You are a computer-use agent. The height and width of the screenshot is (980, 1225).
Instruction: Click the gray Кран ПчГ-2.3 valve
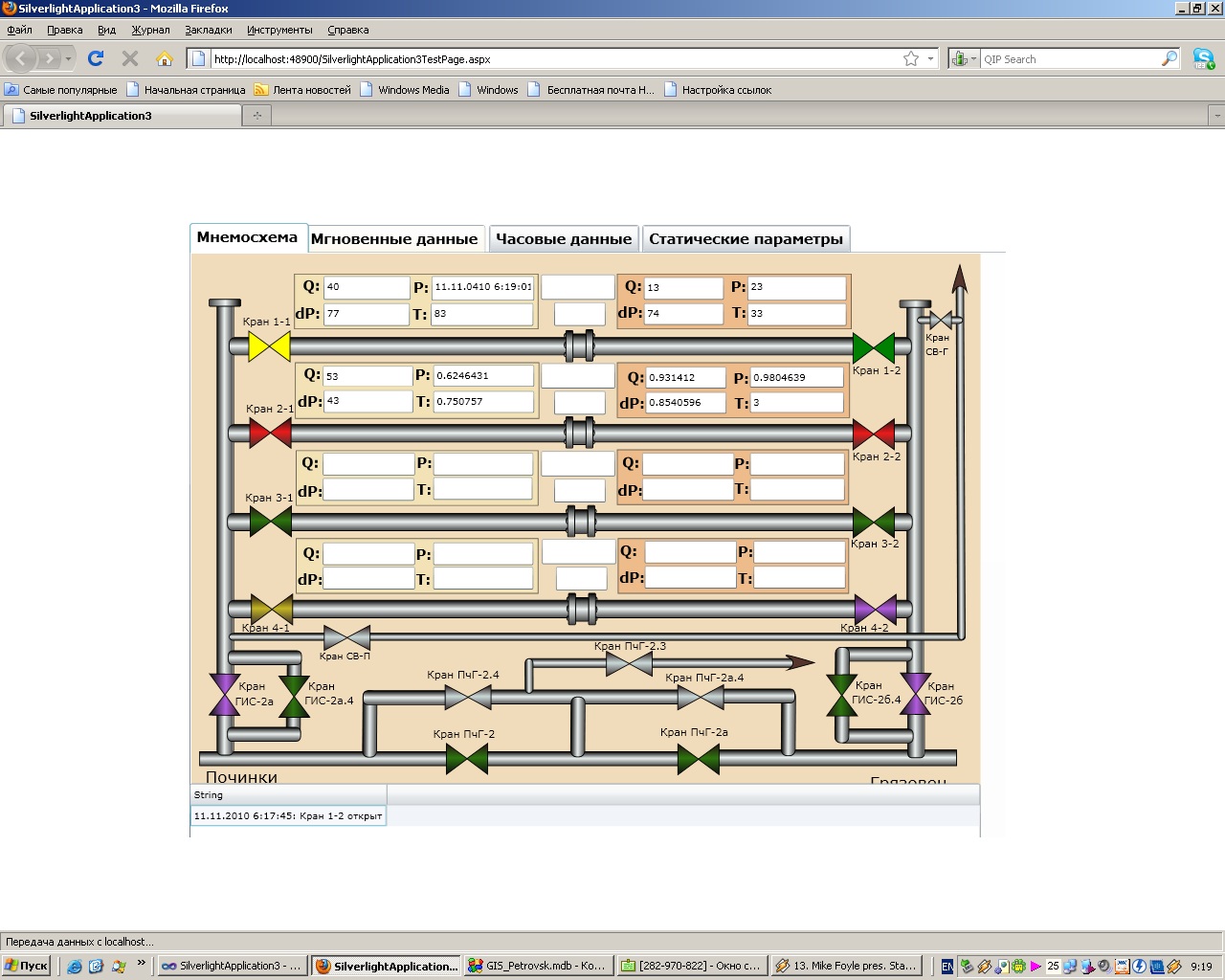click(629, 663)
